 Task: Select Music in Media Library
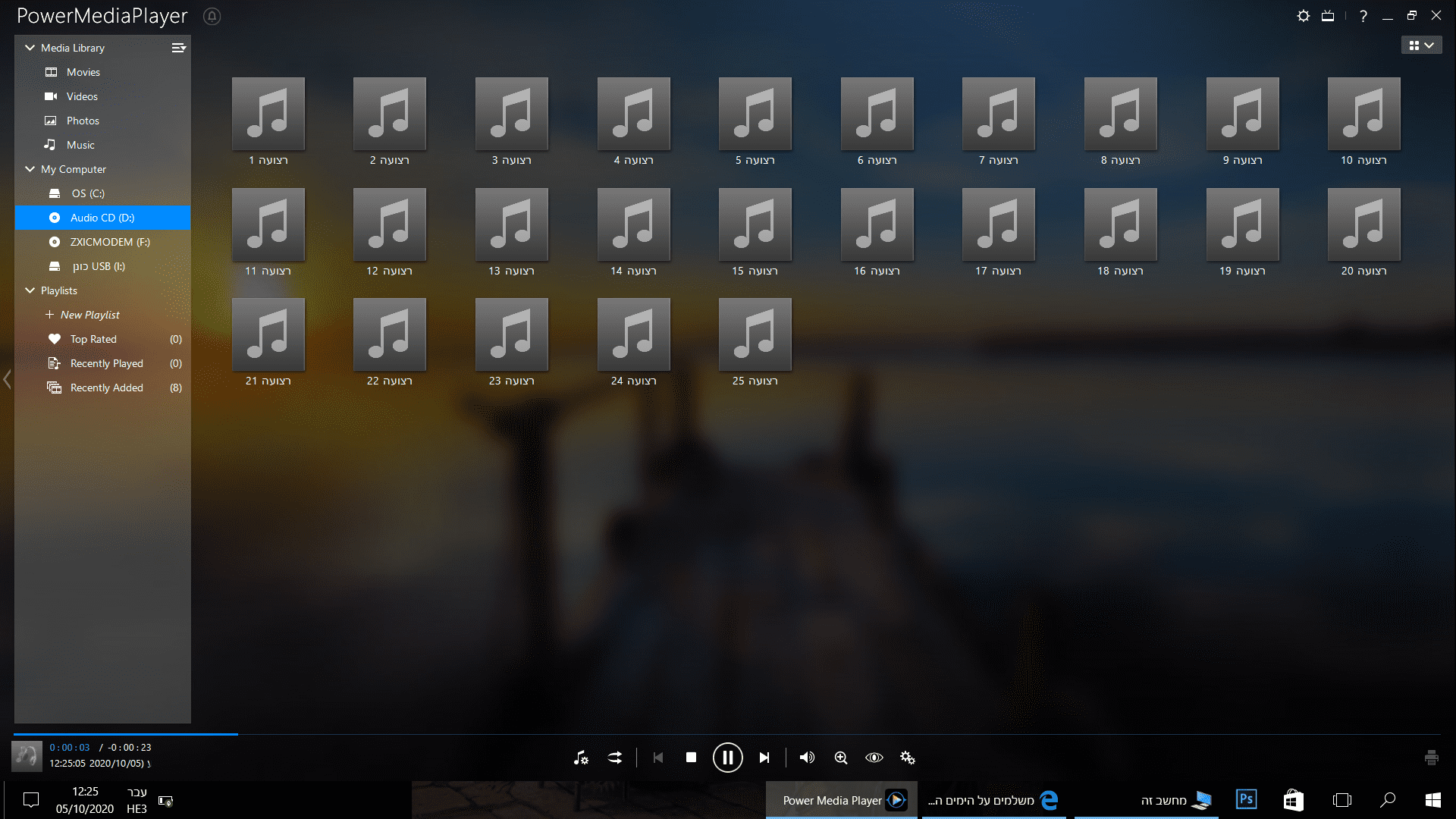tap(80, 145)
